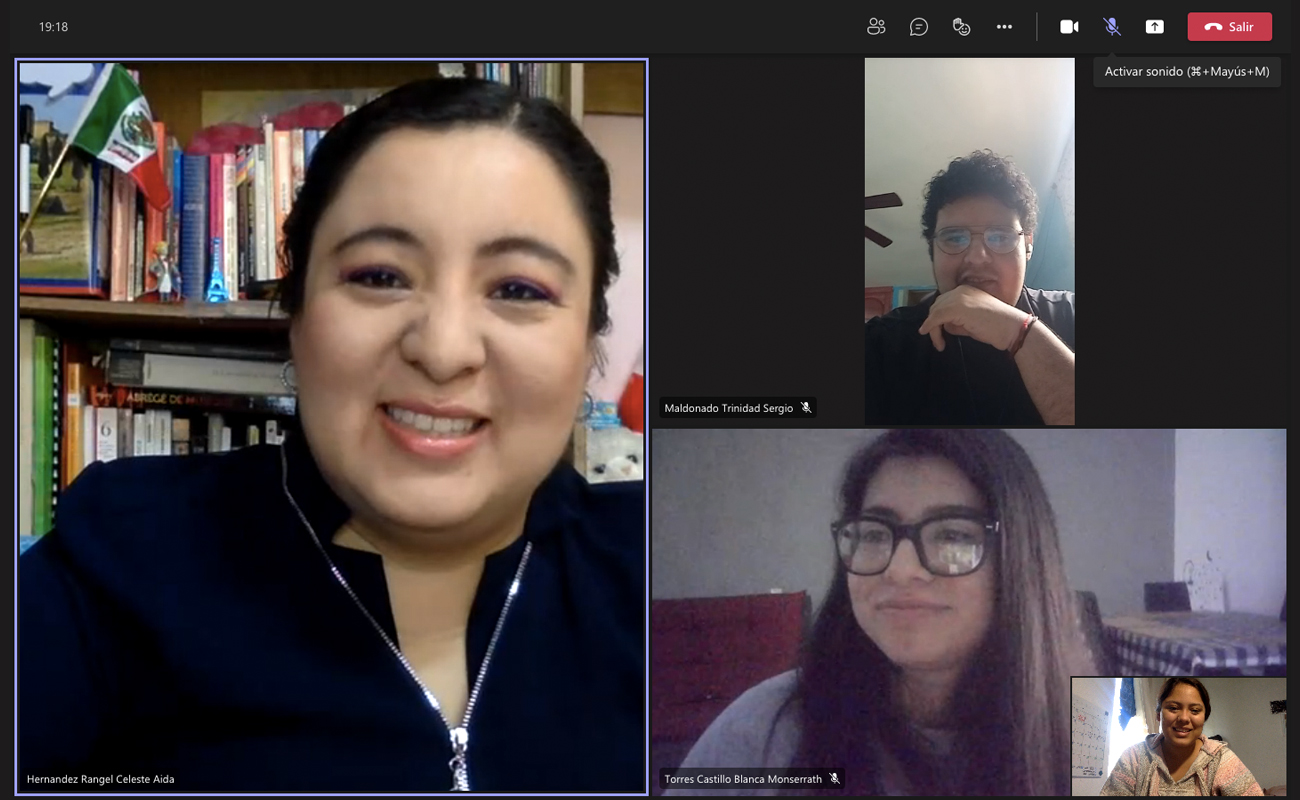Image resolution: width=1300 pixels, height=800 pixels.
Task: Open the three-dots more actions menu
Action: [x=1004, y=27]
